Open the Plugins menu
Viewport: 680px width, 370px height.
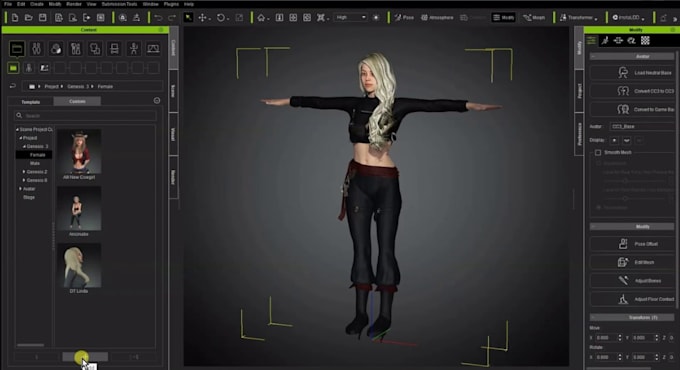click(x=171, y=4)
